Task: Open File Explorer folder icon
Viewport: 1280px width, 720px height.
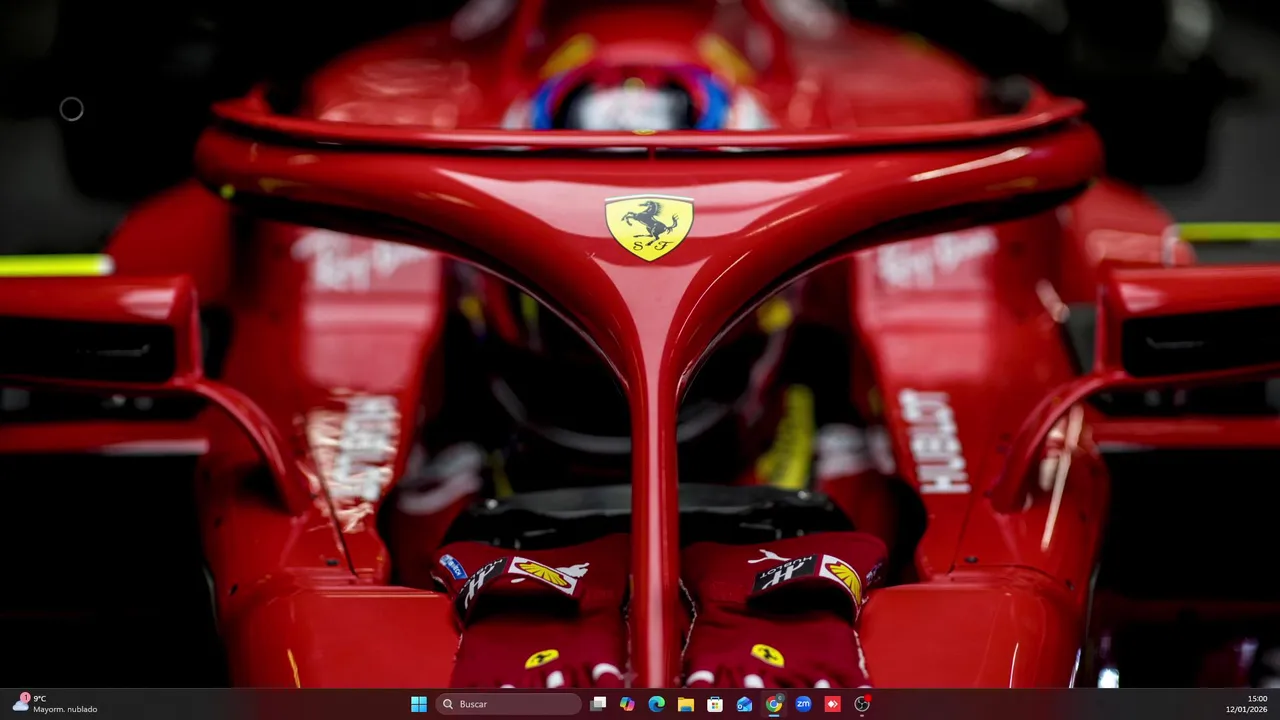Action: [686, 704]
